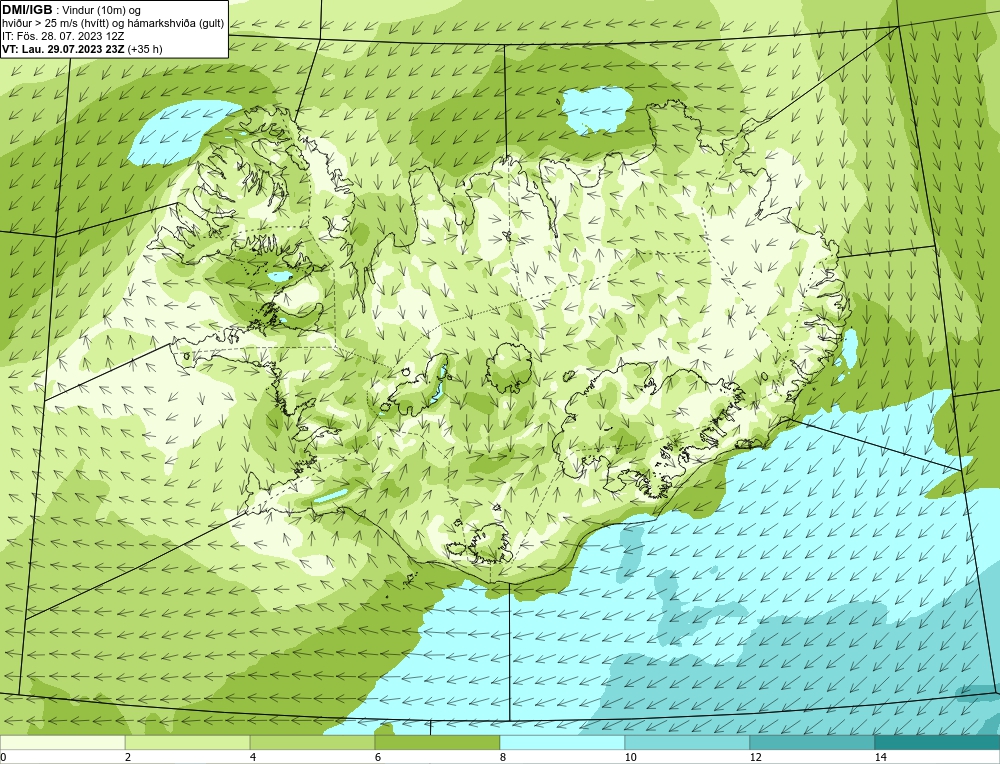
Task: Click the legend value '6'
Action: tap(378, 757)
